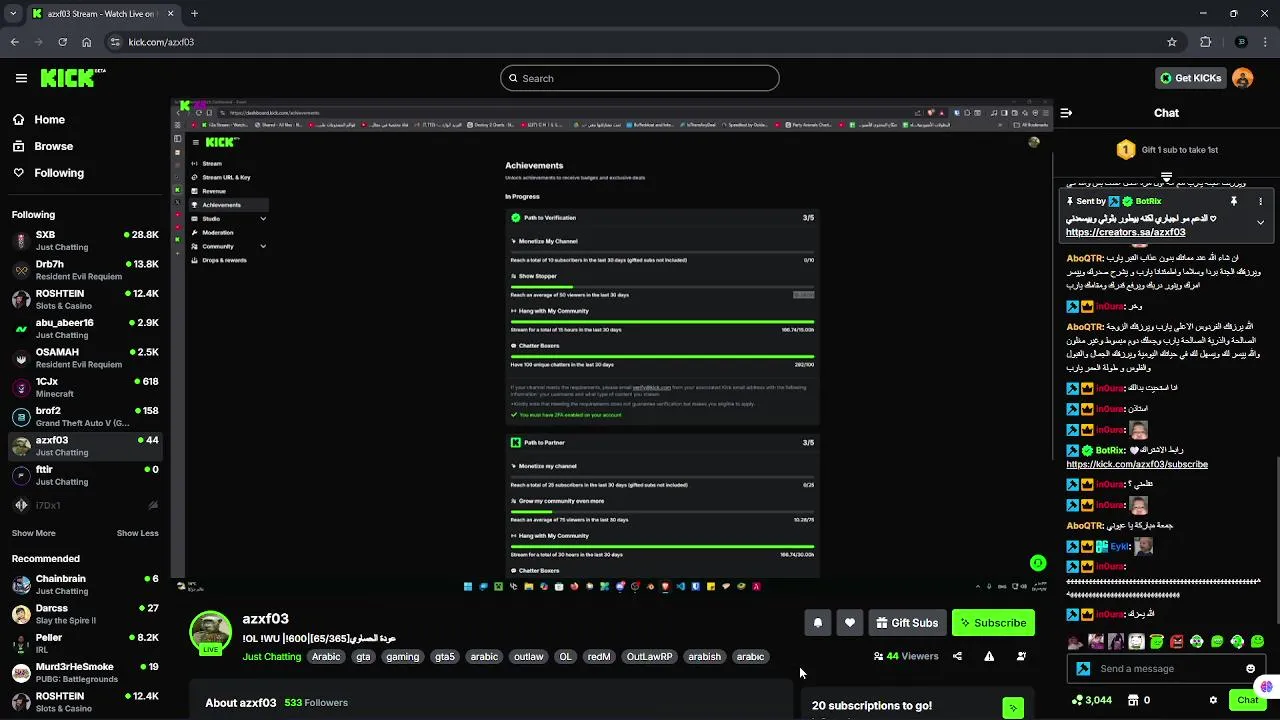Open browser extensions puzzle icon

tap(1205, 42)
